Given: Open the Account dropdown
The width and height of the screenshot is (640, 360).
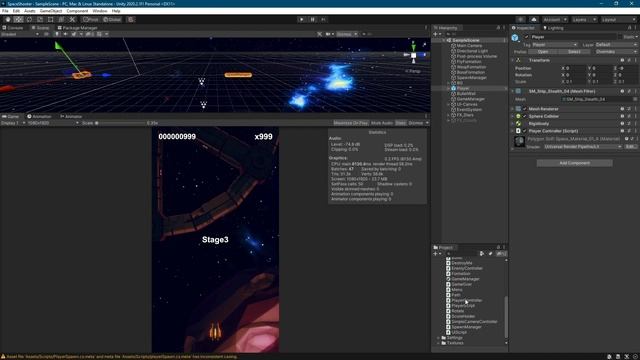Looking at the screenshot, I should (554, 19).
